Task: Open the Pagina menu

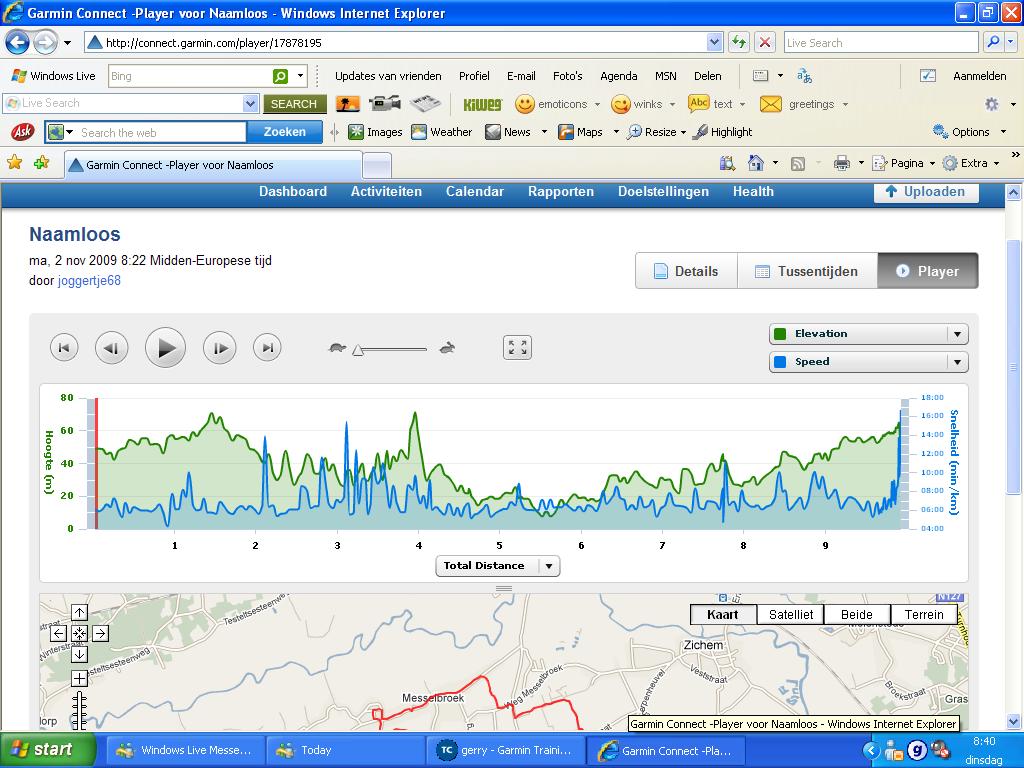Action: pos(904,163)
